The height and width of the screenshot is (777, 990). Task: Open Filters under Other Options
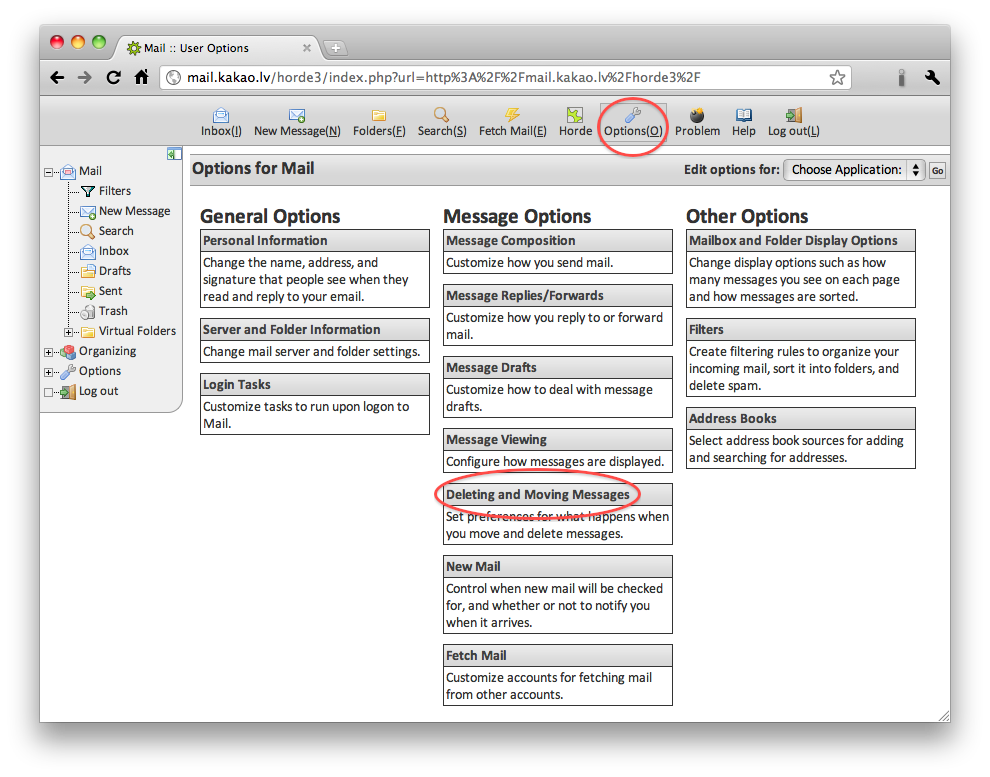click(706, 329)
